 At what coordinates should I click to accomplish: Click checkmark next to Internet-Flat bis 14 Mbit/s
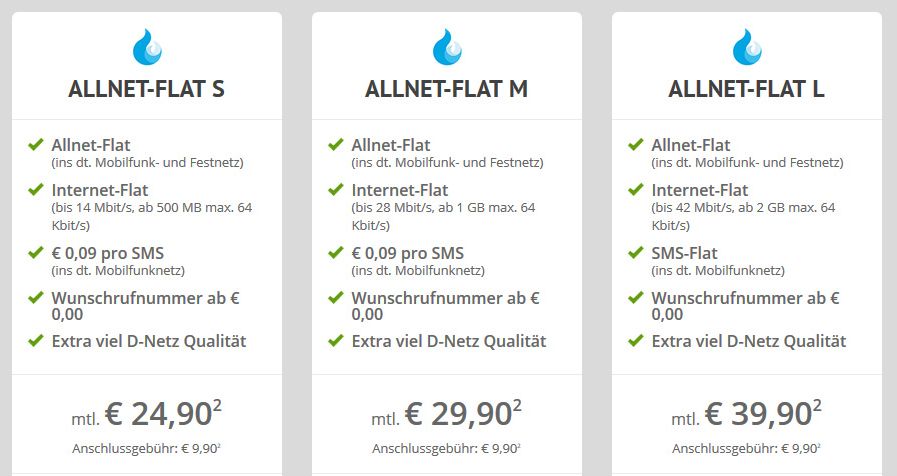tap(35, 189)
